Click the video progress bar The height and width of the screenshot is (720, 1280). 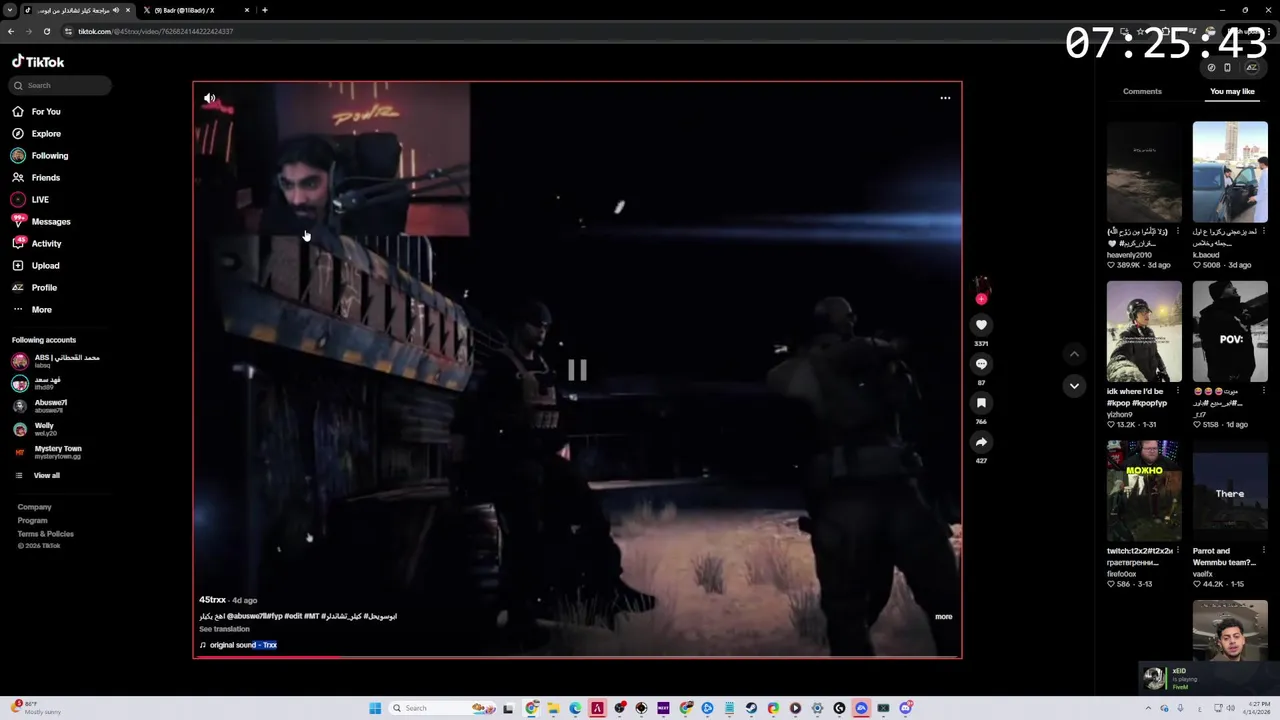pos(577,657)
